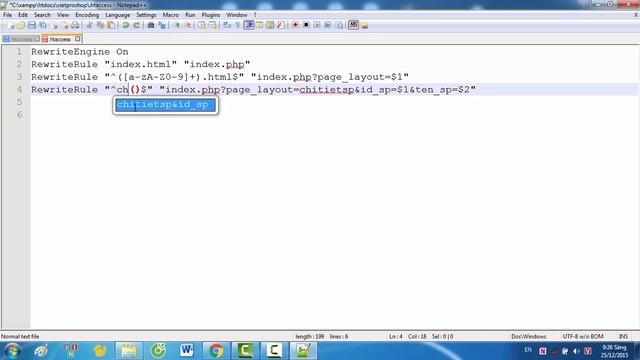Create a new file via toolbar icon
Viewport: 640px width, 360px height.
pyautogui.click(x=11, y=25)
